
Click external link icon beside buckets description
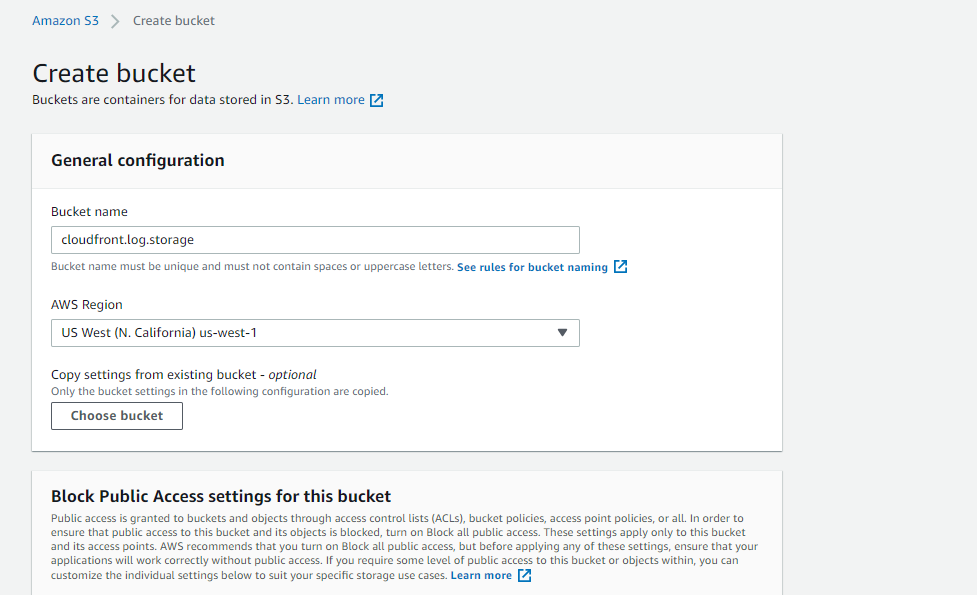tap(377, 100)
